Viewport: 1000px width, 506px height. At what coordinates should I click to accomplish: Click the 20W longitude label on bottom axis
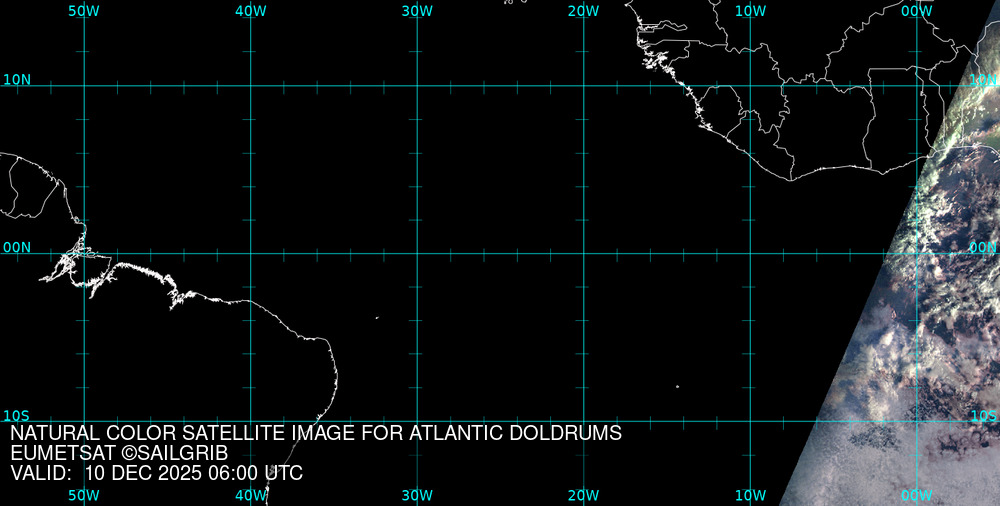click(583, 495)
